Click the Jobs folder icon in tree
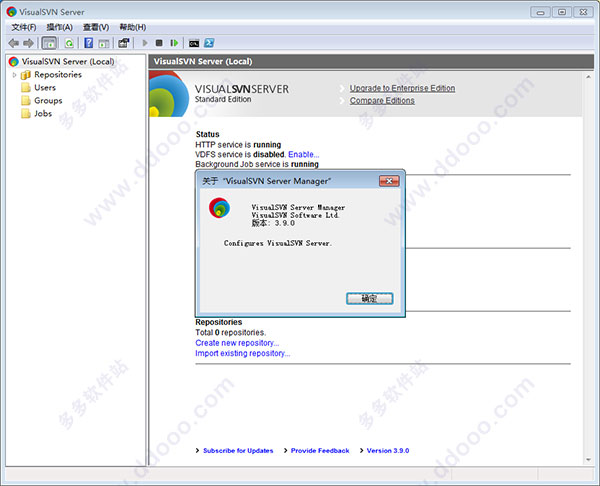This screenshot has width=600, height=486. [26, 114]
